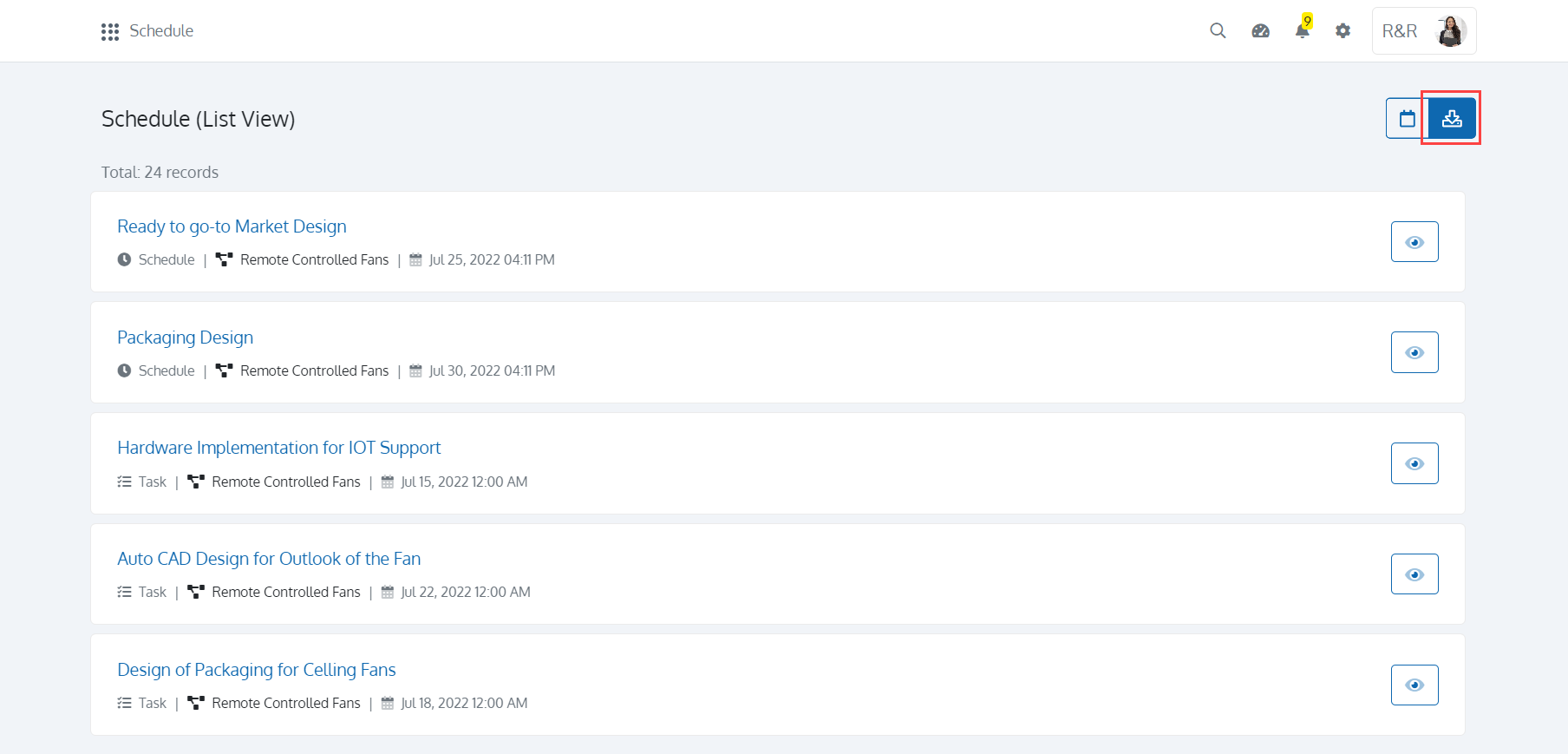Open Design of Packaging for Celling Fans
Viewport: 1568px width, 754px height.
tap(256, 670)
